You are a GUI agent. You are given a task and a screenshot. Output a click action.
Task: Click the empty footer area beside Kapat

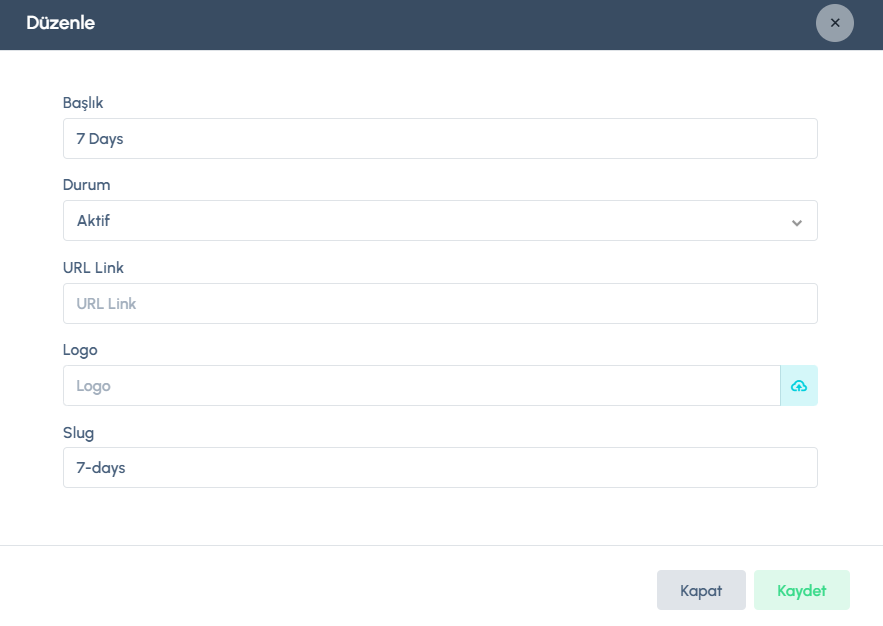coord(350,590)
